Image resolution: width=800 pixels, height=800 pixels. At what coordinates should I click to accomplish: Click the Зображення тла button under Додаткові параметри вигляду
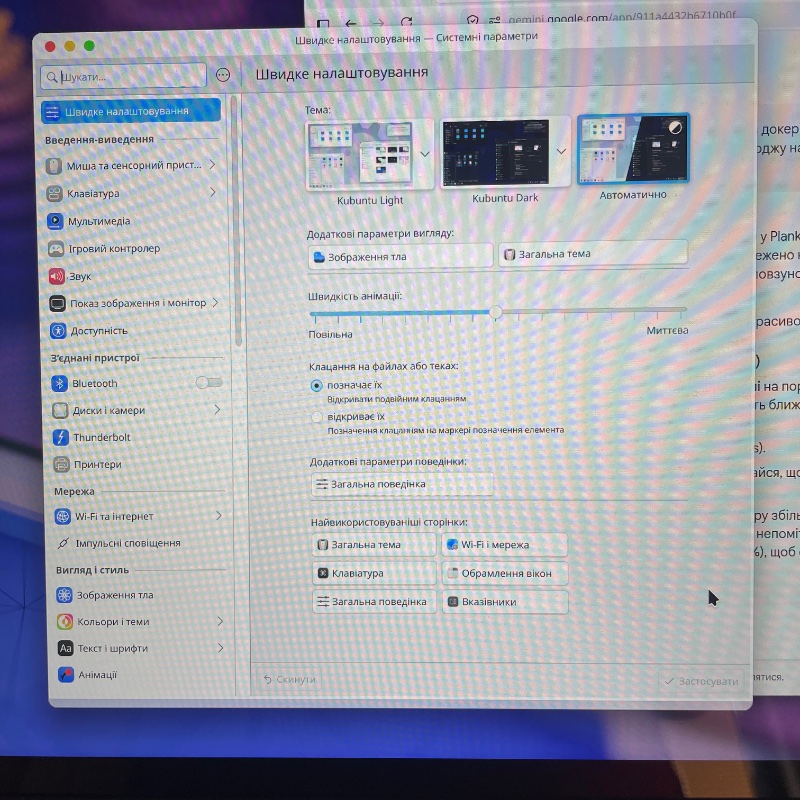tap(401, 257)
